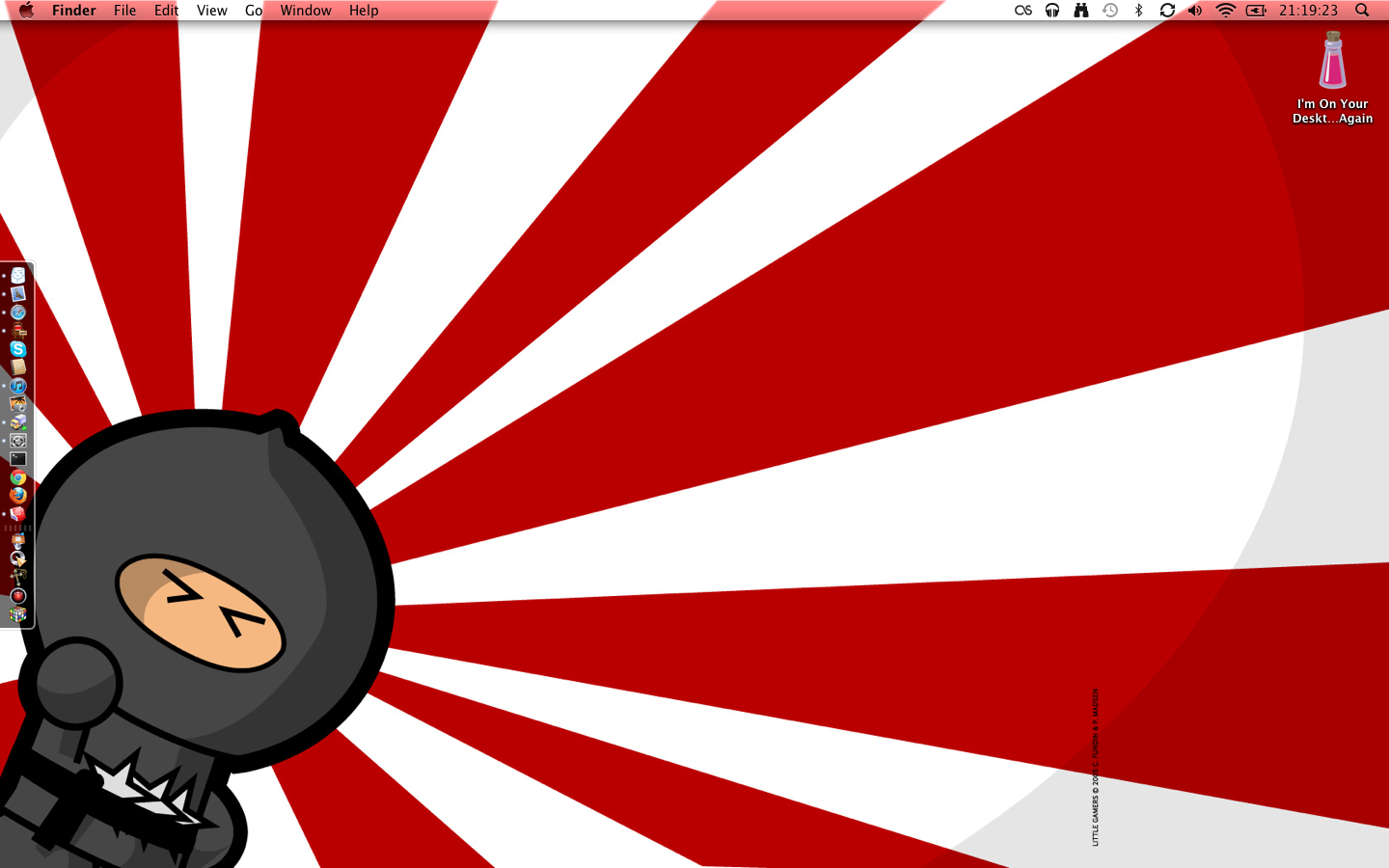Launch Google Chrome from the dock

pyautogui.click(x=18, y=477)
